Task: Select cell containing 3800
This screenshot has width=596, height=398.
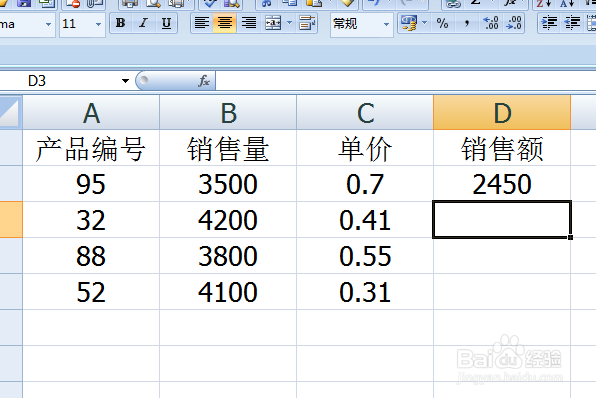Action: [228, 256]
